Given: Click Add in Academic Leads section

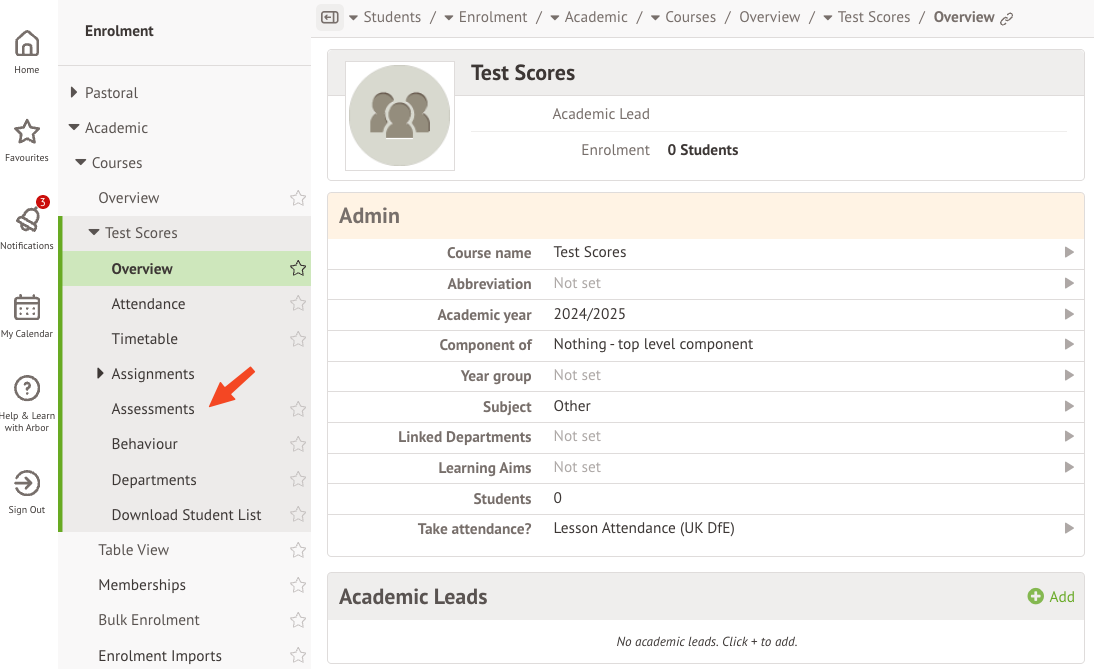Looking at the screenshot, I should [x=1051, y=597].
